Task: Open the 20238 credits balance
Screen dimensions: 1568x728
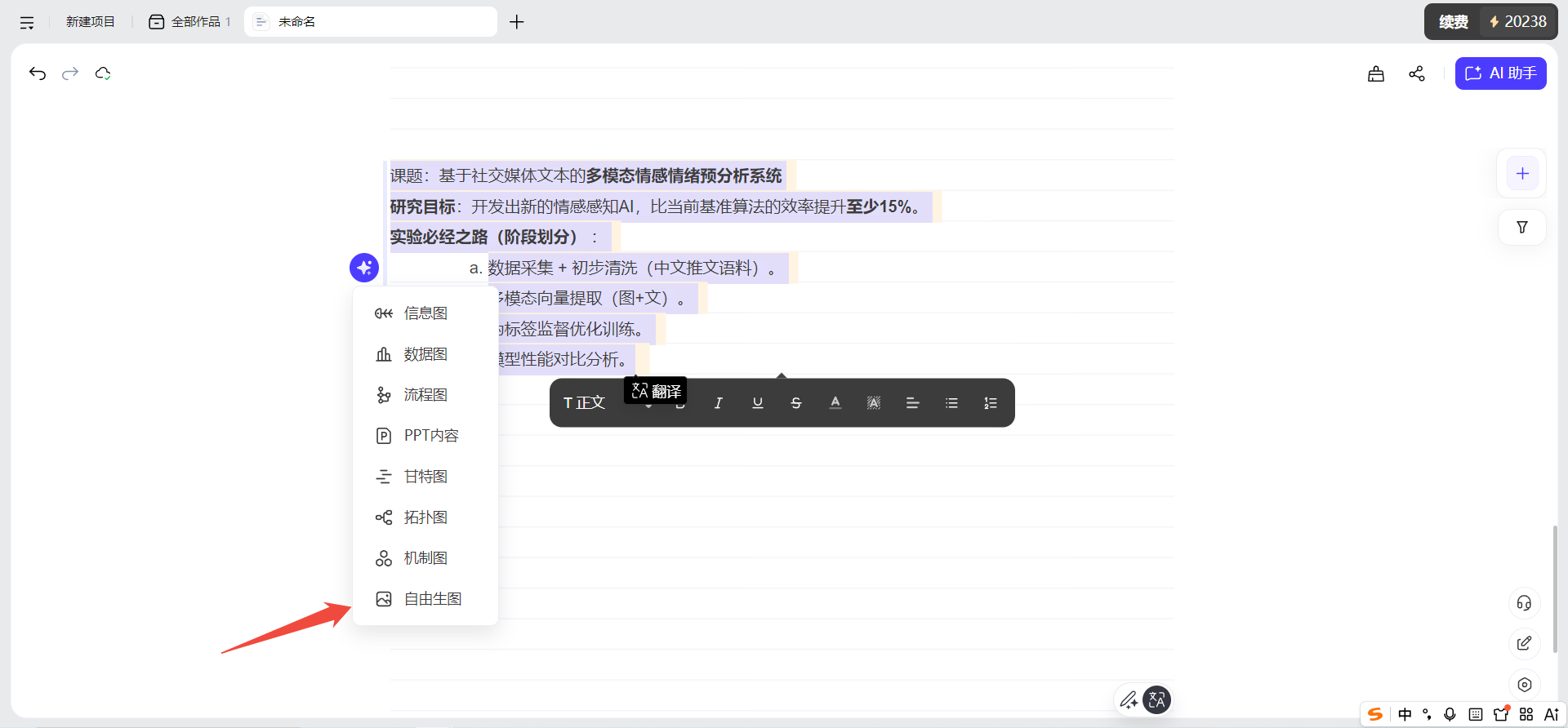Action: tap(1518, 22)
